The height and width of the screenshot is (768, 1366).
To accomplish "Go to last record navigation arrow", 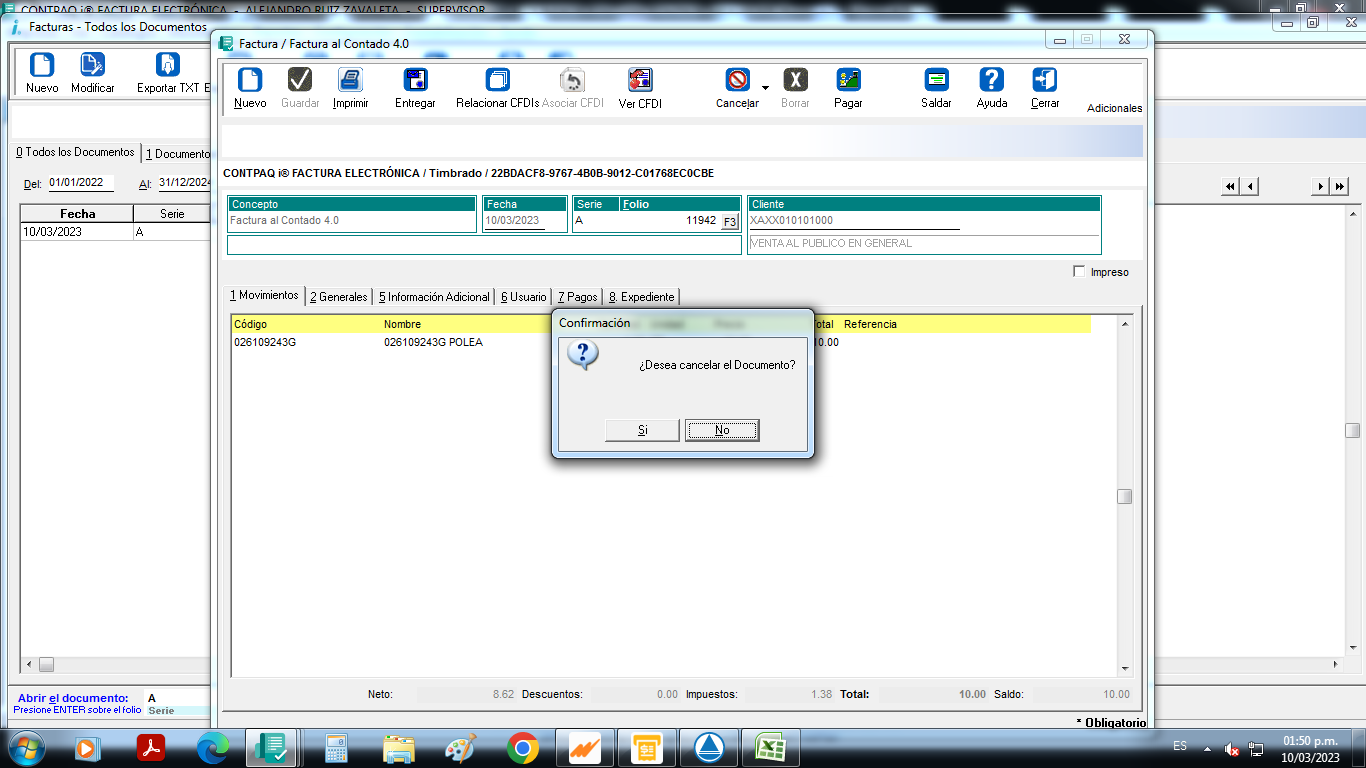I will (x=1339, y=186).
